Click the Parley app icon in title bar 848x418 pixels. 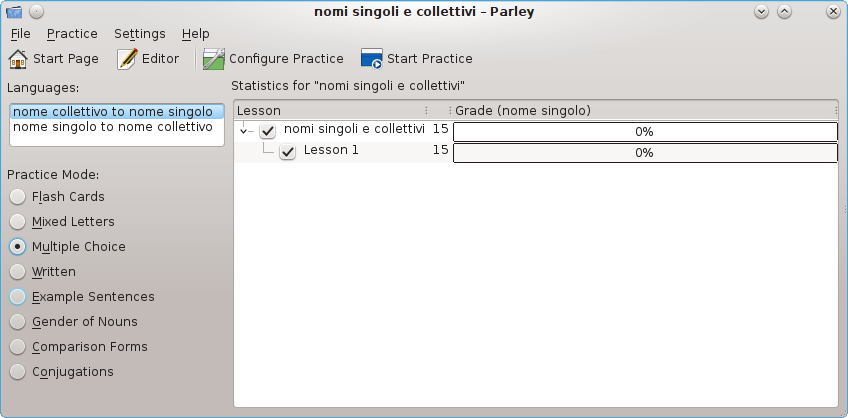(x=13, y=11)
